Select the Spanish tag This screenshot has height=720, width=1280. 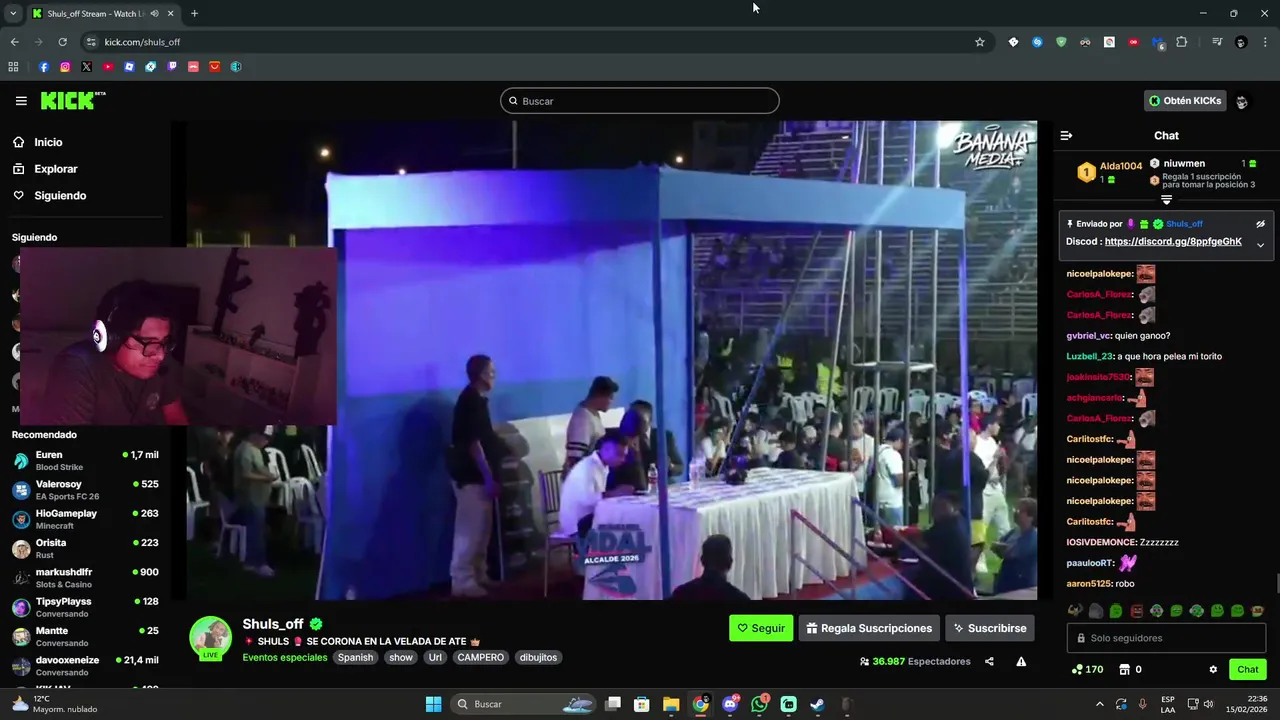(355, 658)
